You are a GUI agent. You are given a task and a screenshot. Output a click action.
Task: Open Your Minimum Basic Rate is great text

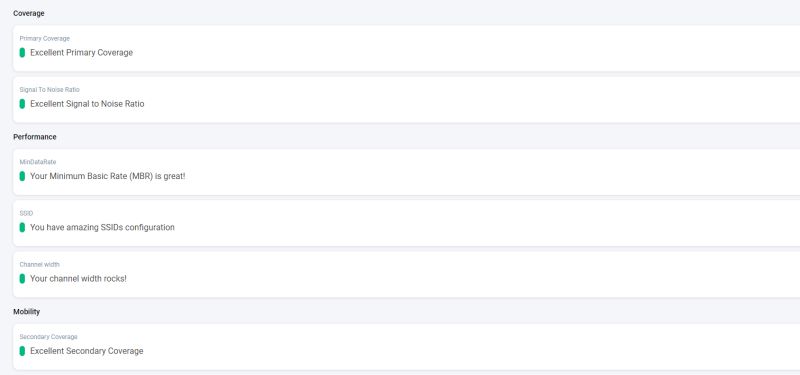(108, 176)
